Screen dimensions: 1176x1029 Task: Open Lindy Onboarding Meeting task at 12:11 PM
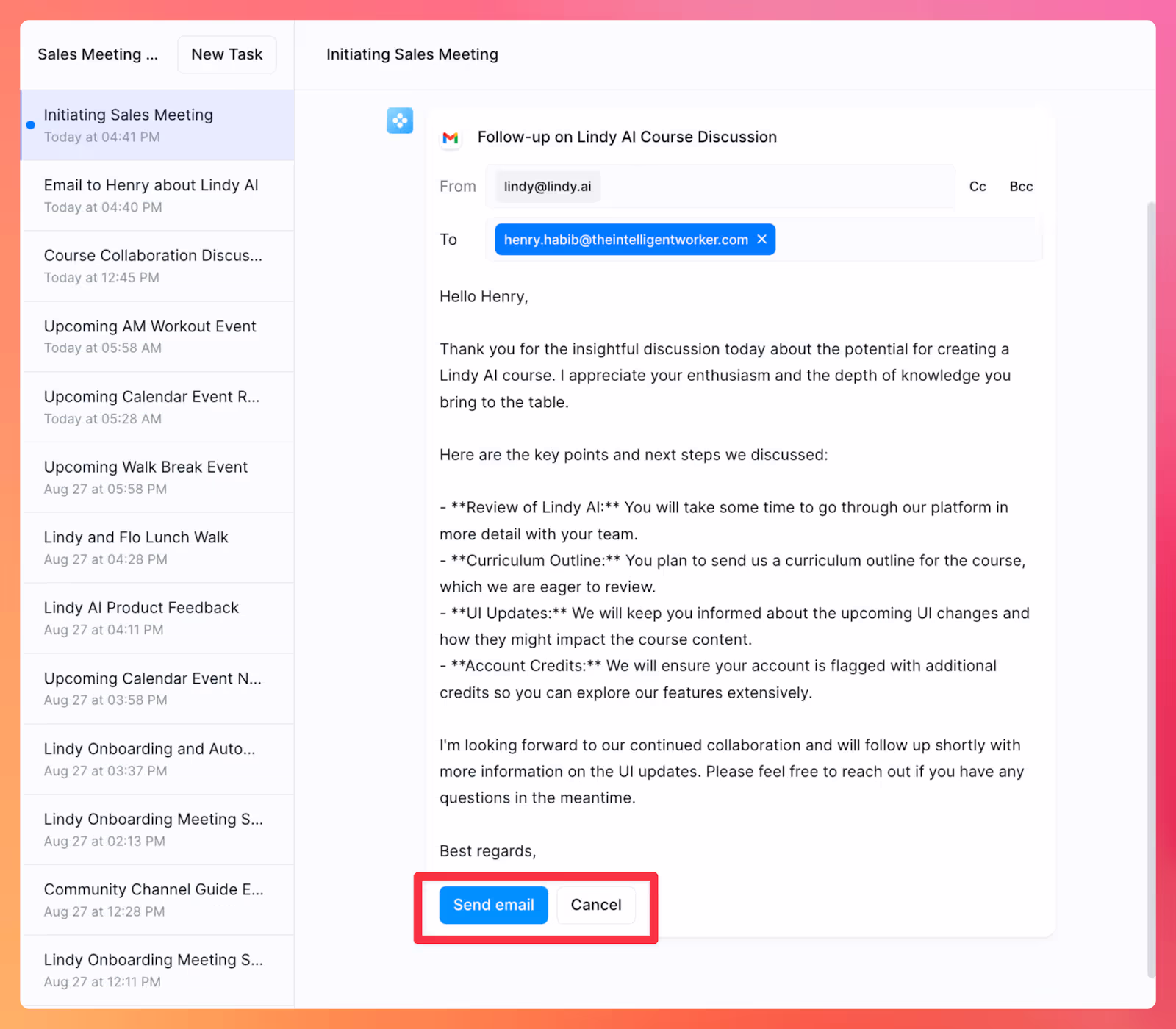[158, 970]
